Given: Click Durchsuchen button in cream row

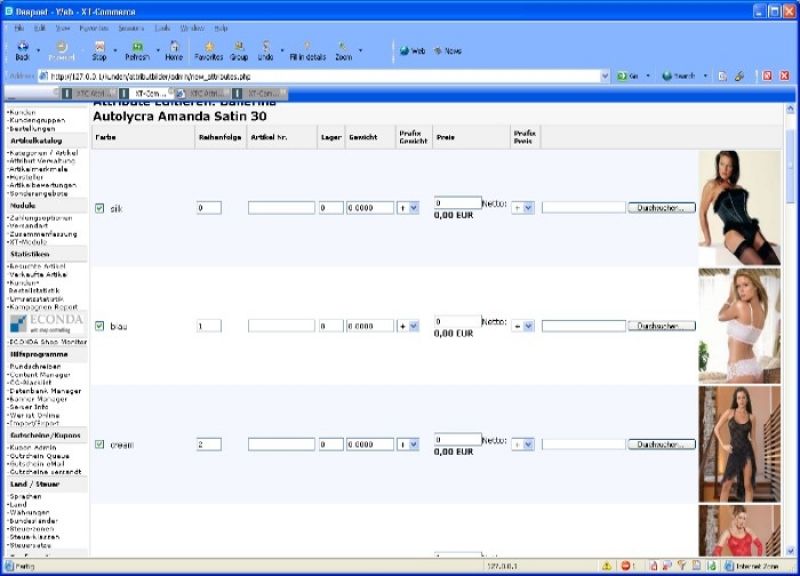Looking at the screenshot, I should 662,444.
